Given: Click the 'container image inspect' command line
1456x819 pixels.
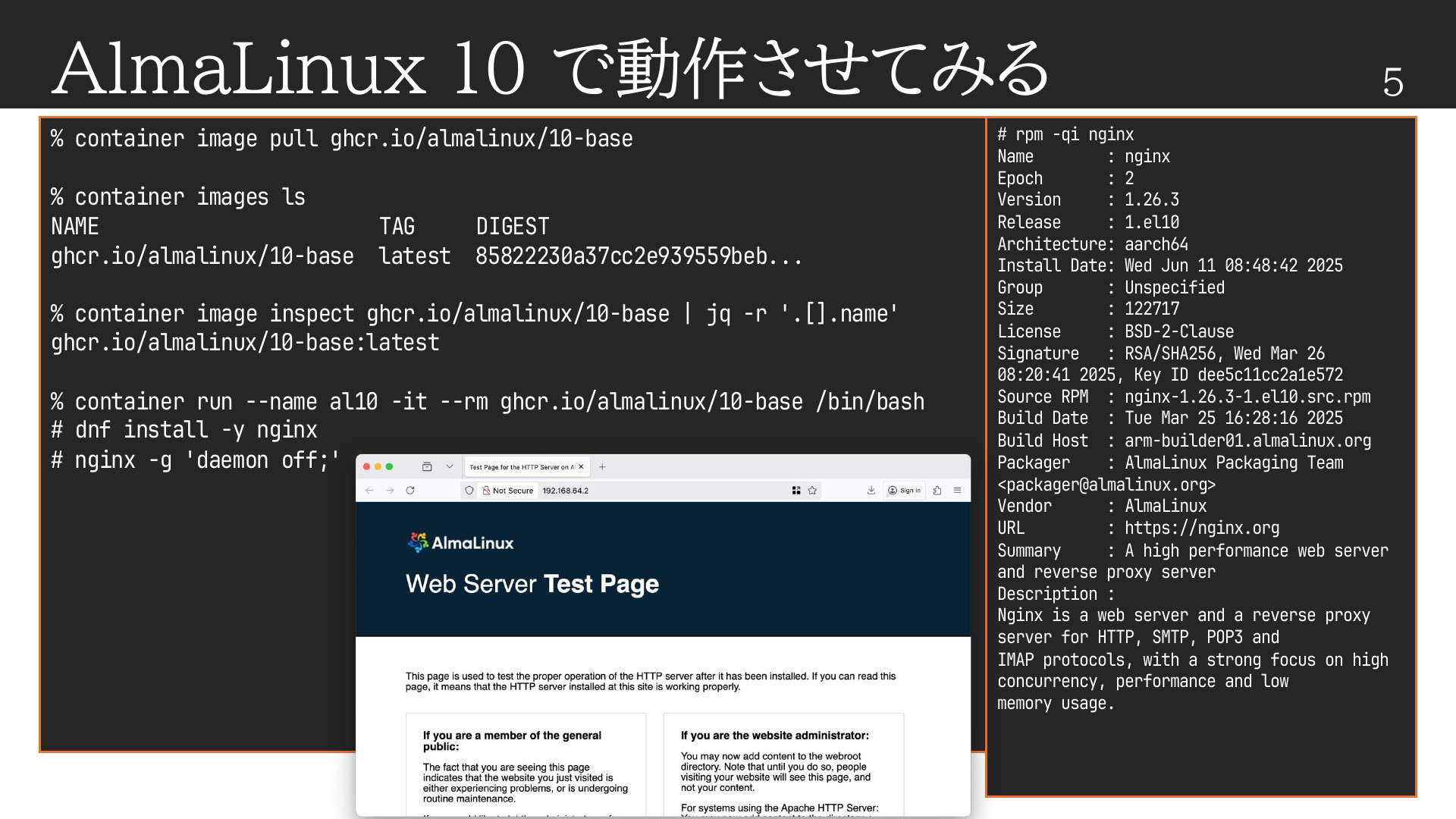Looking at the screenshot, I should [475, 314].
